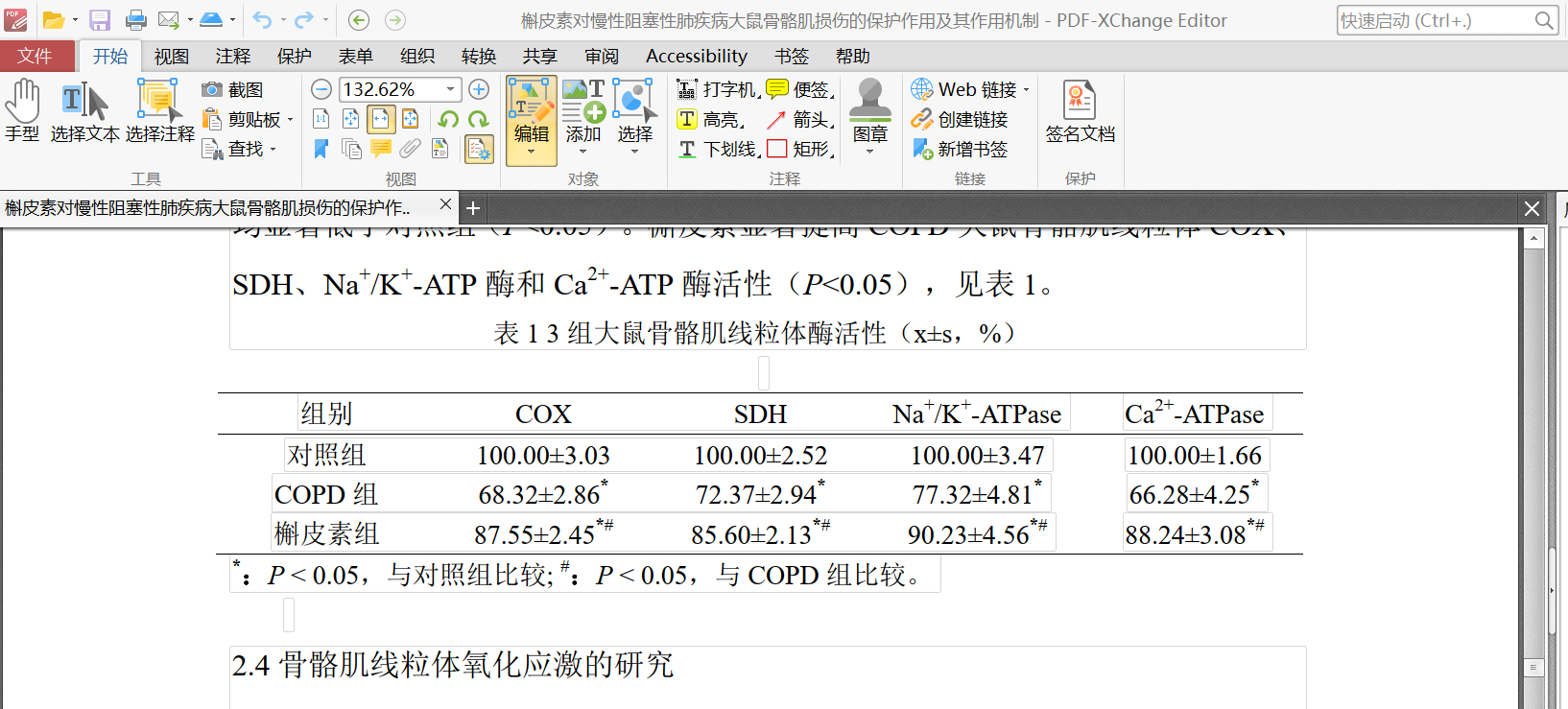Switch to the Accessibility ribbon tab
The height and width of the screenshot is (709, 1568).
697,57
